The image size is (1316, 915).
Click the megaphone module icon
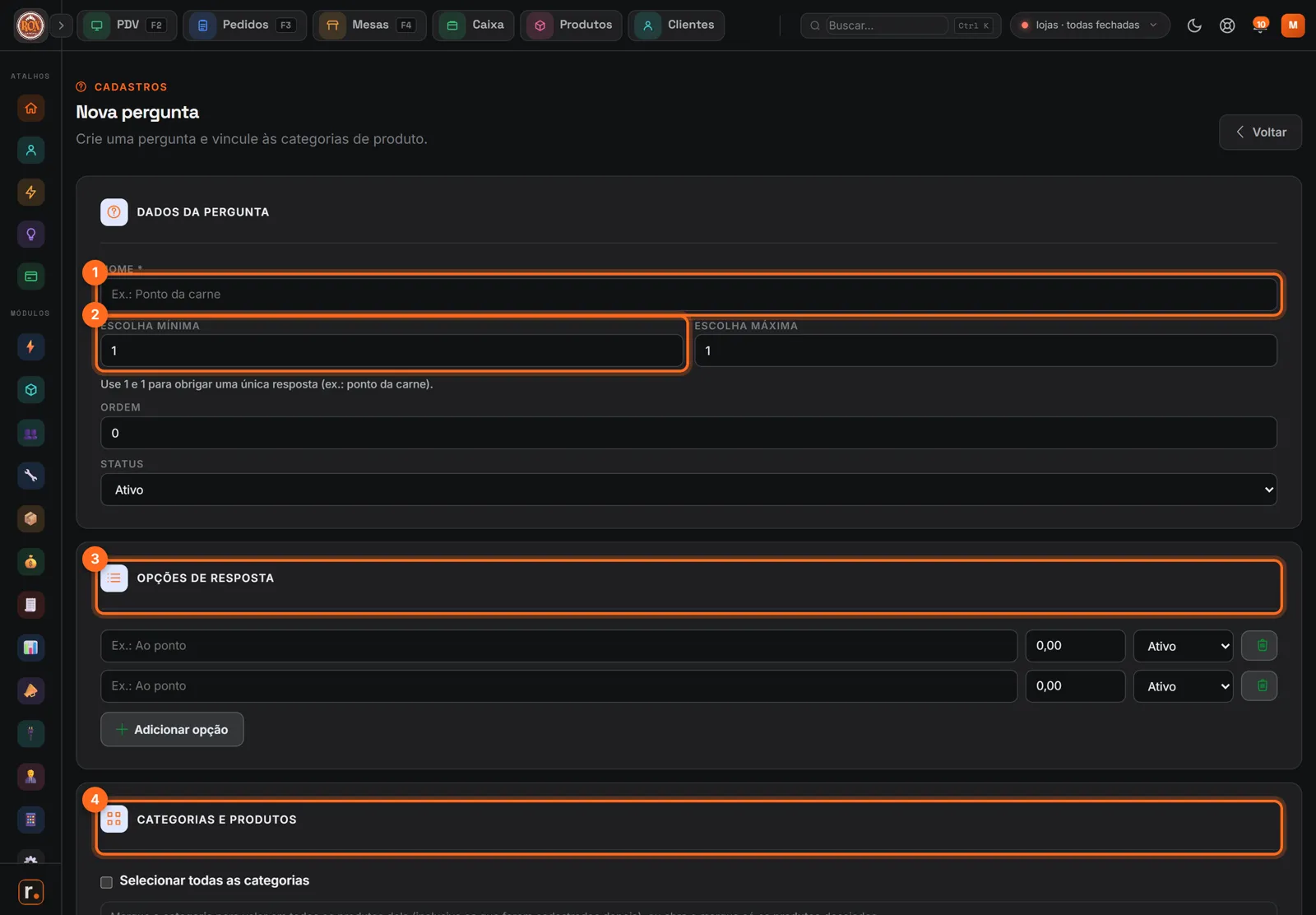click(30, 690)
